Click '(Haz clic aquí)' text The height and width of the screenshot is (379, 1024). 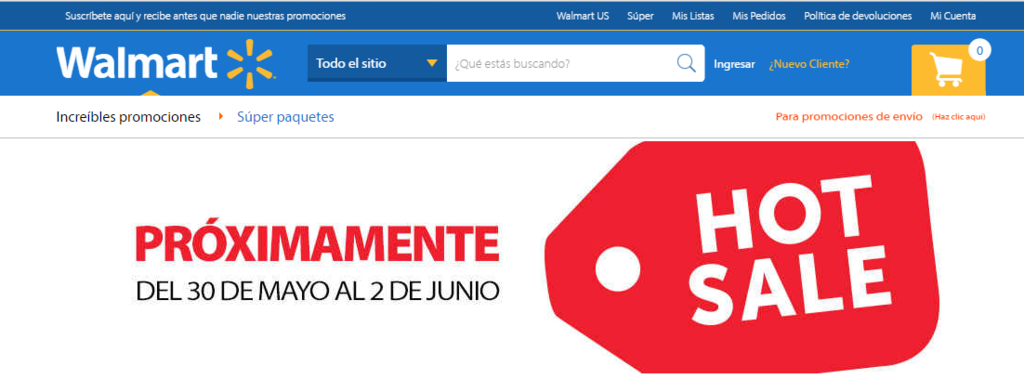click(x=959, y=117)
